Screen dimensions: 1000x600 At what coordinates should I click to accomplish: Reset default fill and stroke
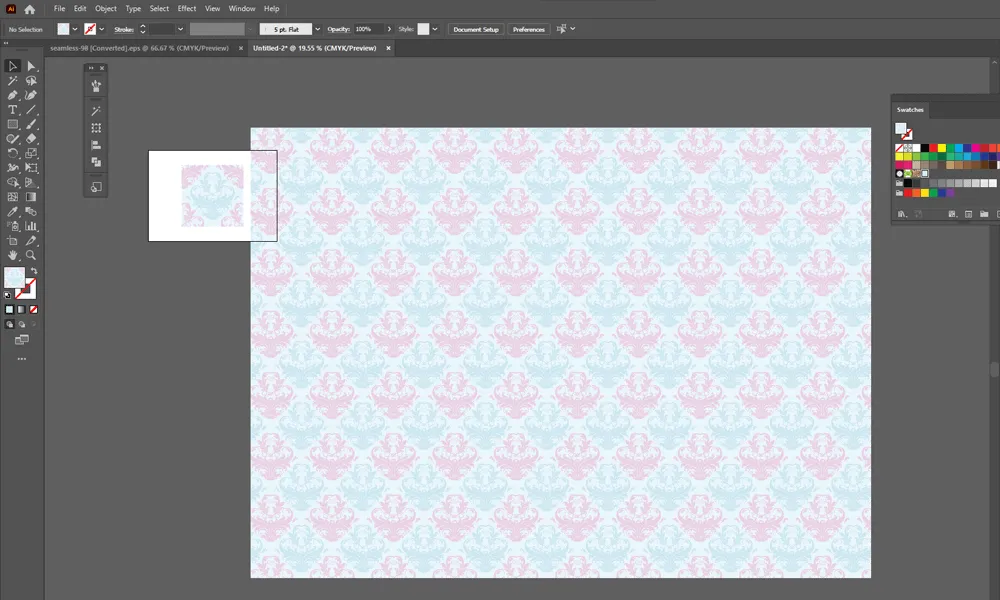8,295
